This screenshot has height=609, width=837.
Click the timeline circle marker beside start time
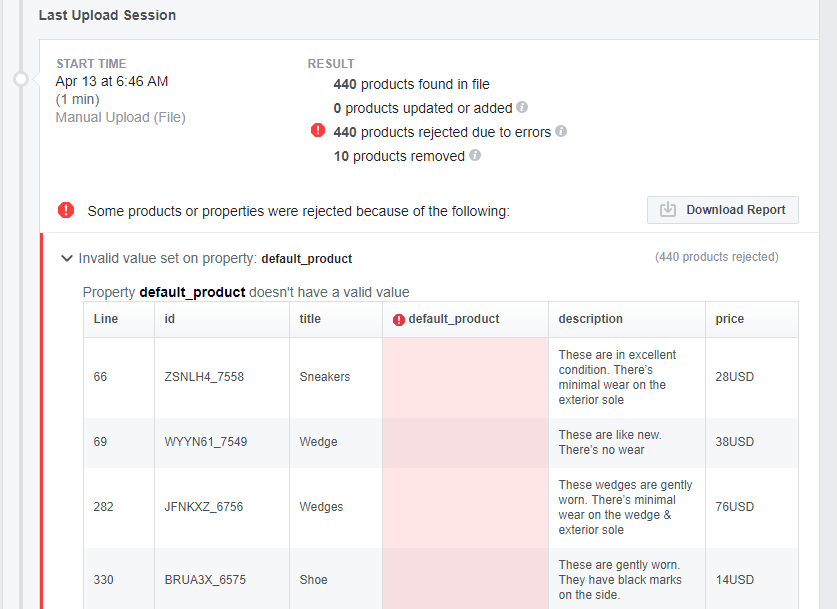pyautogui.click(x=21, y=79)
